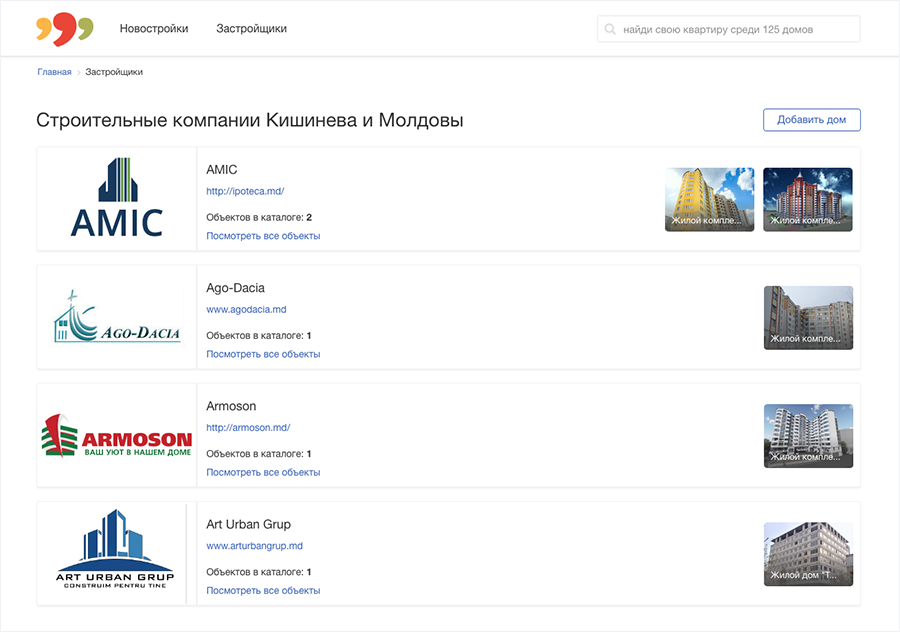Open the AMIC company name
The height and width of the screenshot is (633, 900).
click(222, 170)
